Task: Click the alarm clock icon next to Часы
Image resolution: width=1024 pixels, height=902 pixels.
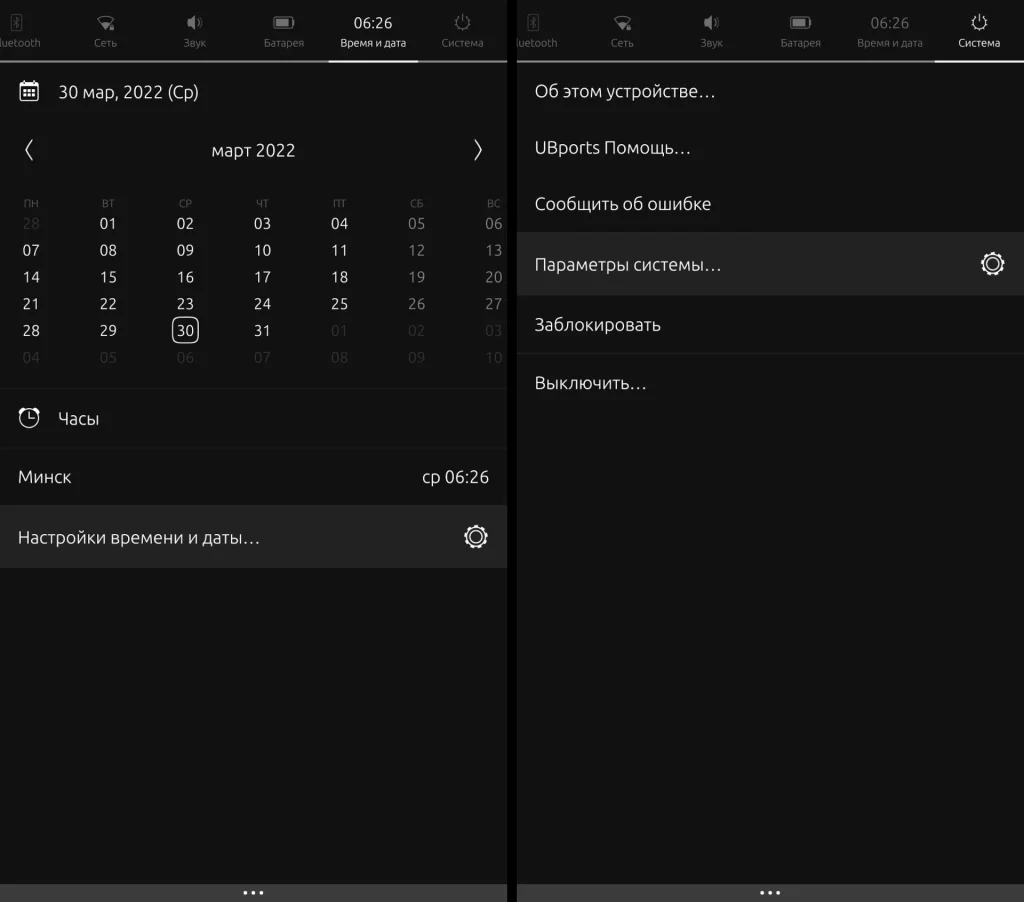Action: [x=29, y=418]
